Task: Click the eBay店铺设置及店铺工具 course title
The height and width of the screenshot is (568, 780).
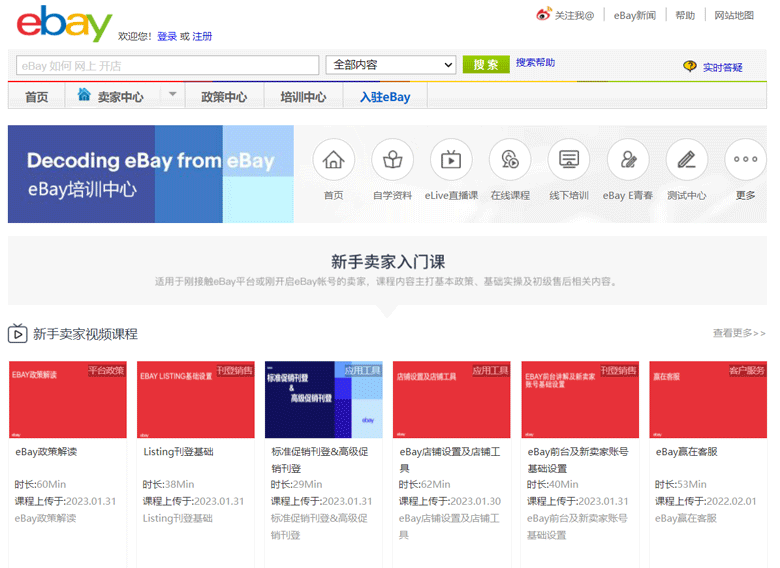Action: [450, 460]
